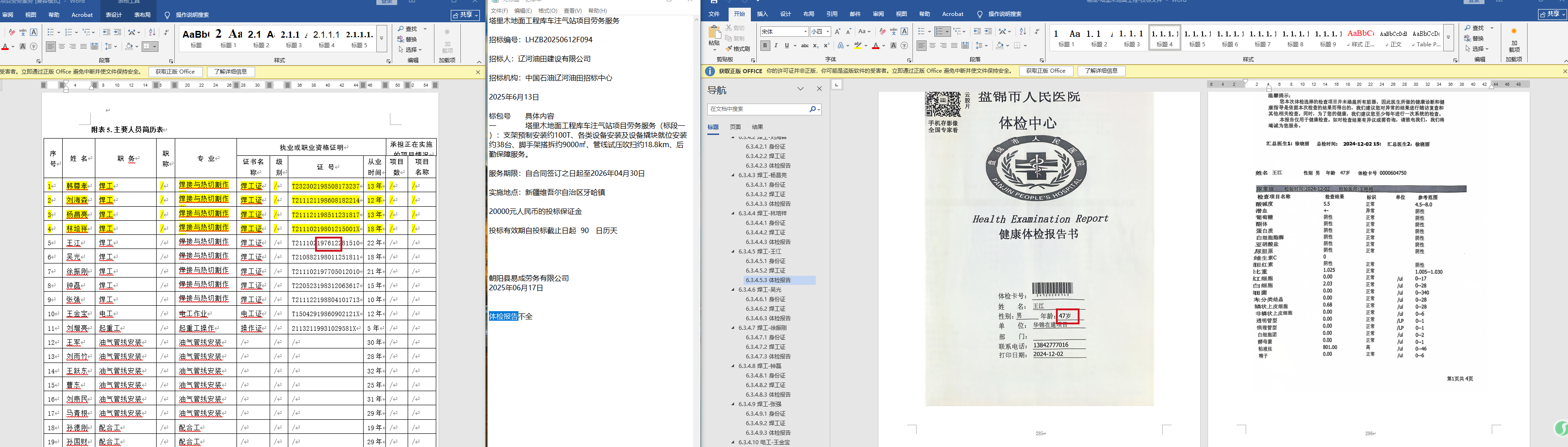Viewport: 1568px width, 447px height.
Task: Click 了解详细信息 button in left Word window
Action: pyautogui.click(x=231, y=72)
